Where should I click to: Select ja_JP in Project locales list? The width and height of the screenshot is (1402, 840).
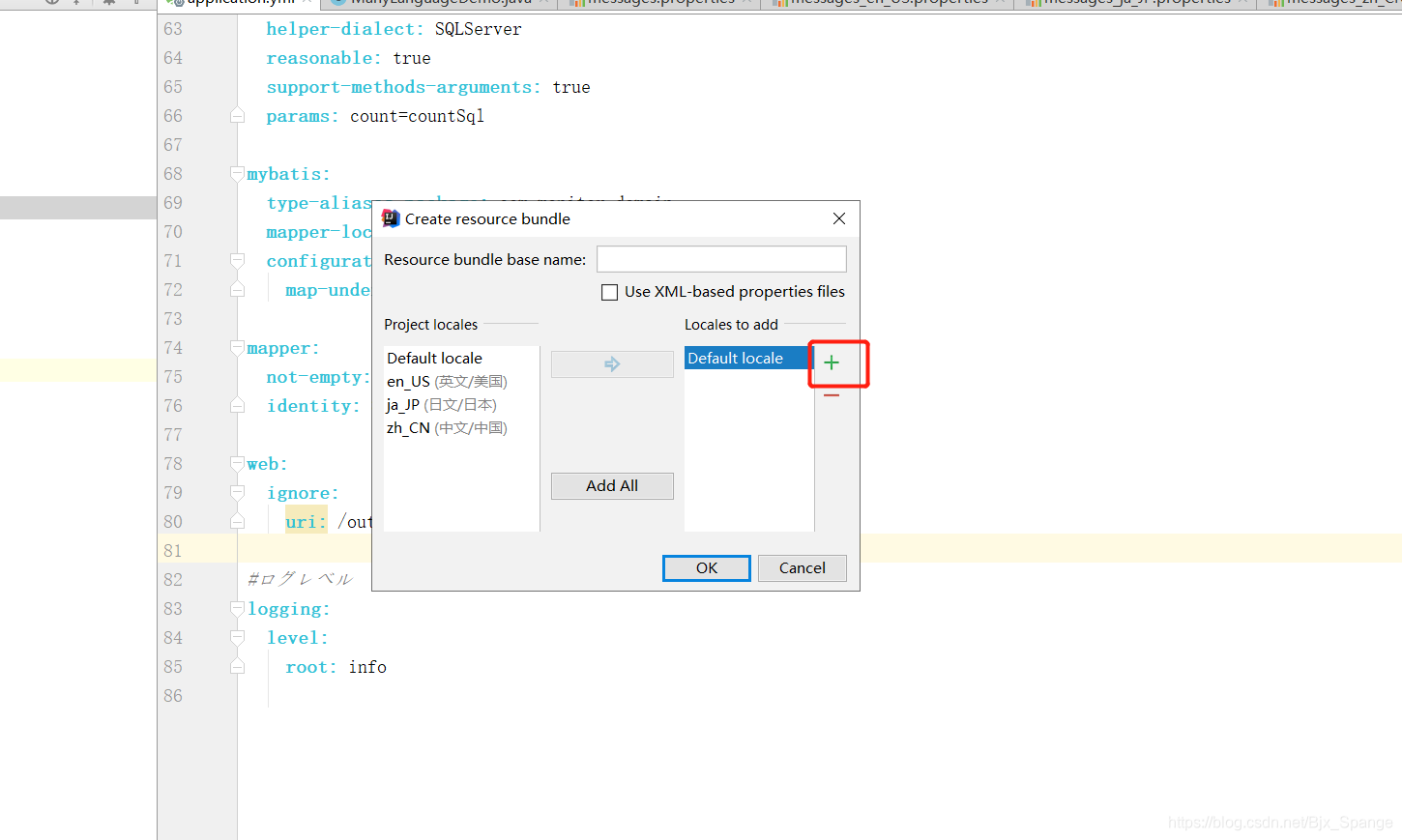442,405
